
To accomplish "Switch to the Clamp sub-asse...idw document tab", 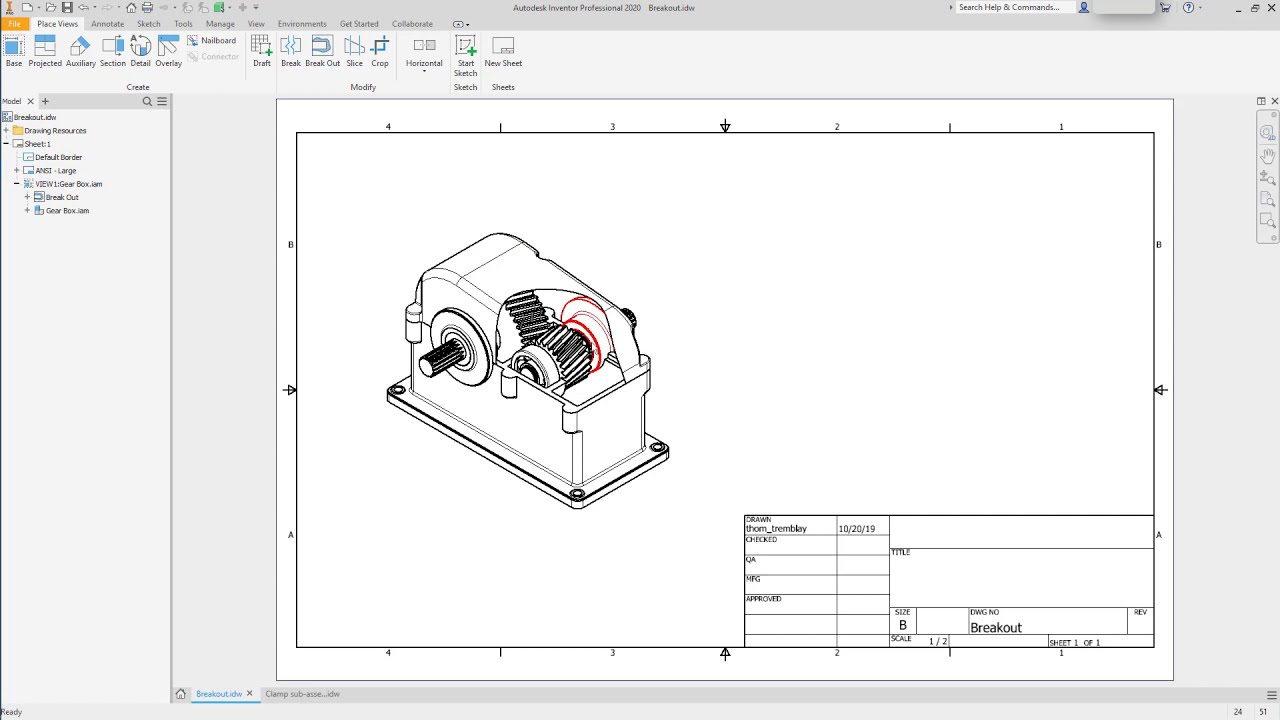I will [x=302, y=694].
